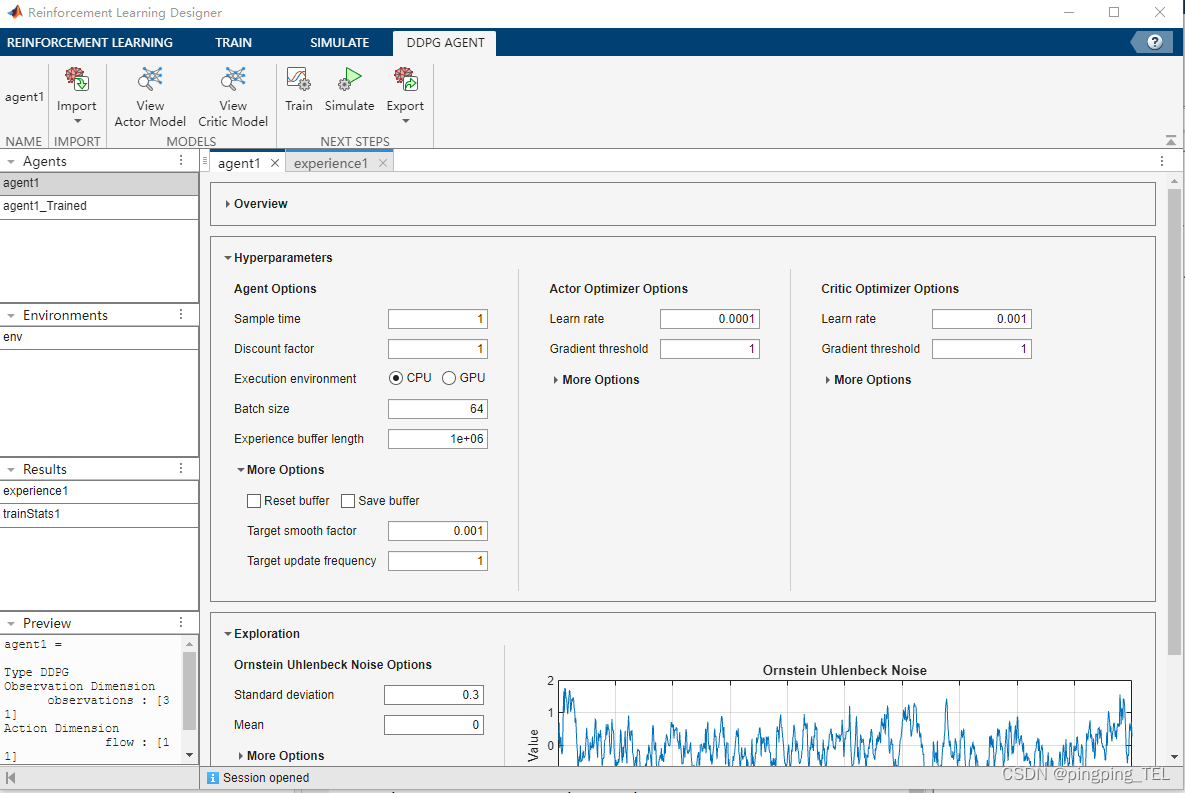Collapse the Preview panel
The height and width of the screenshot is (793, 1185).
click(11, 624)
